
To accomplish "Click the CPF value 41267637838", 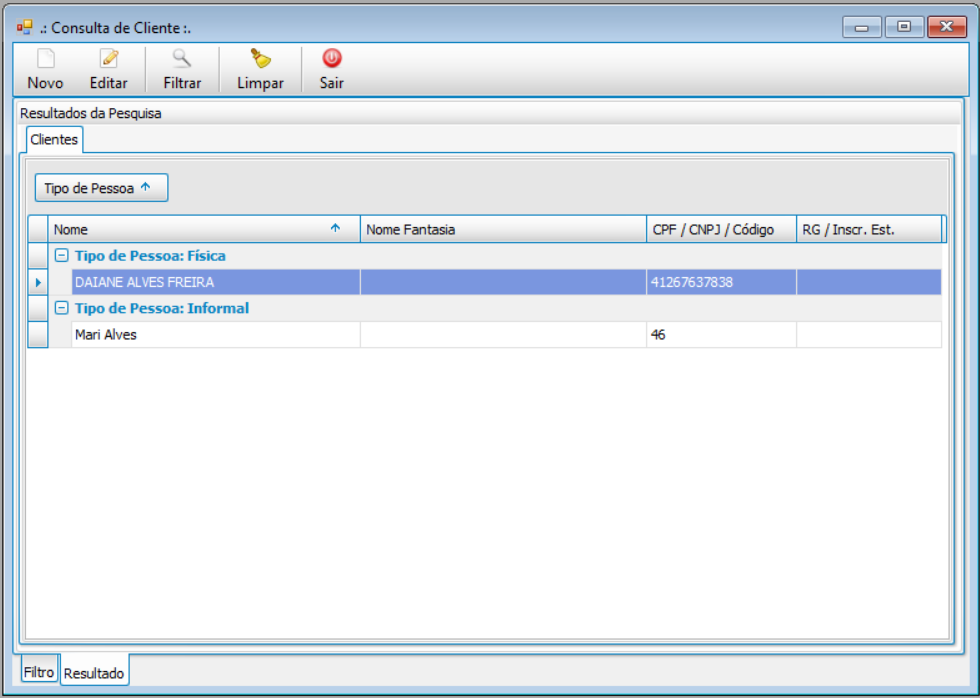I will click(x=691, y=282).
